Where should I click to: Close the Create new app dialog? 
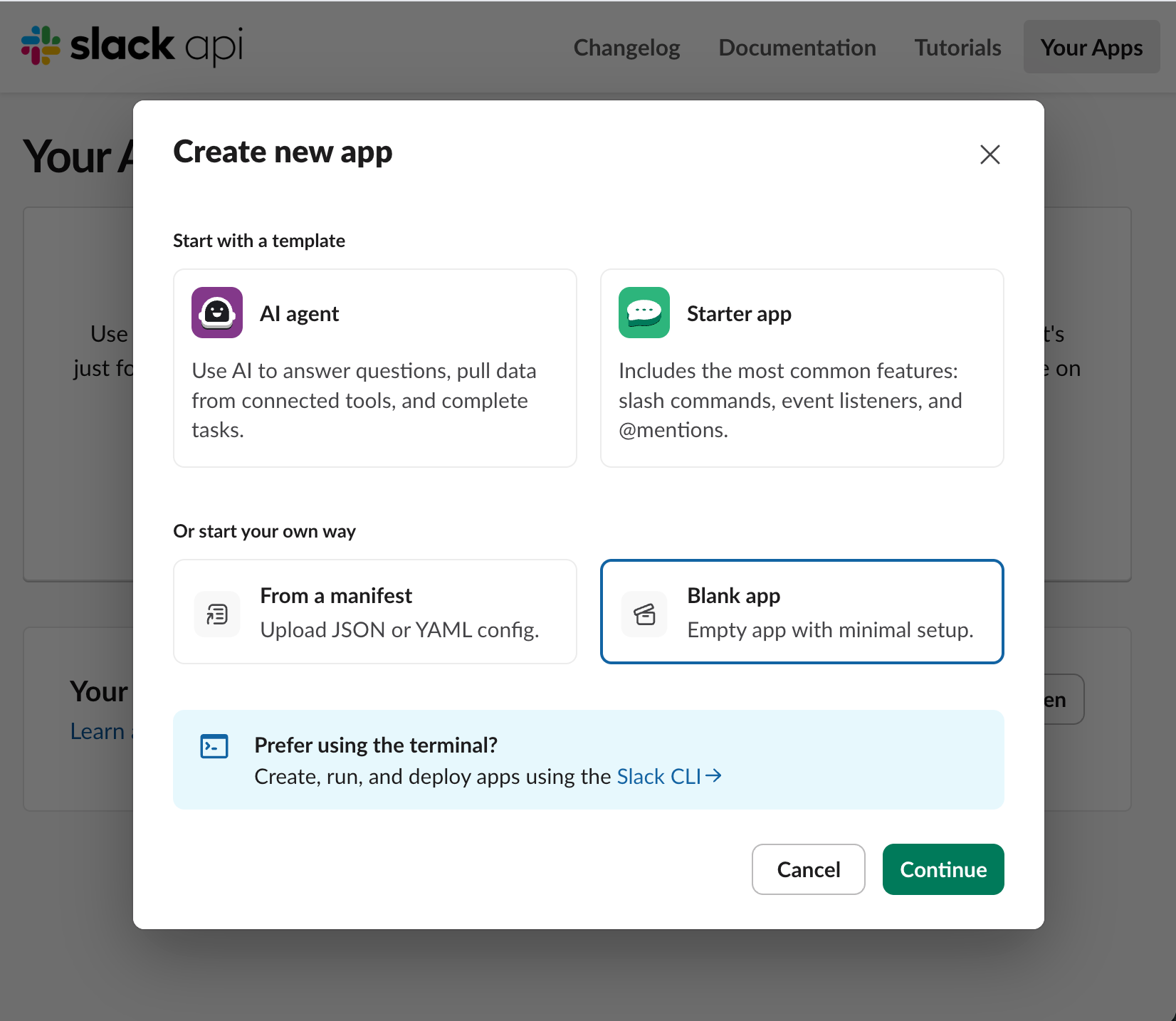tap(990, 155)
